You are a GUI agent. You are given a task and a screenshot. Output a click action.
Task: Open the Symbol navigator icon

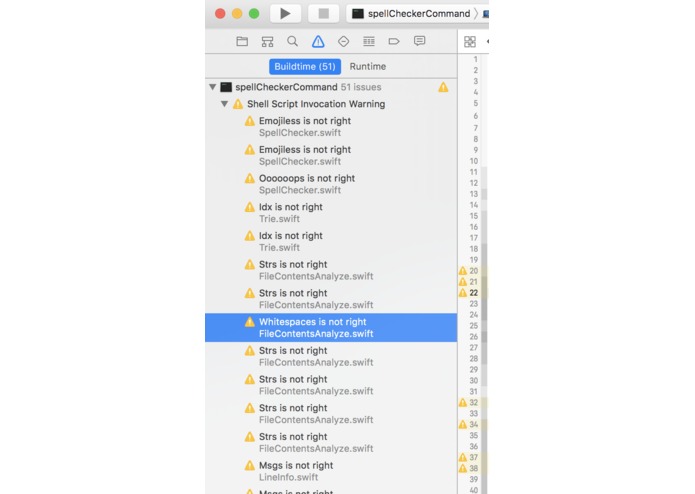[x=267, y=42]
